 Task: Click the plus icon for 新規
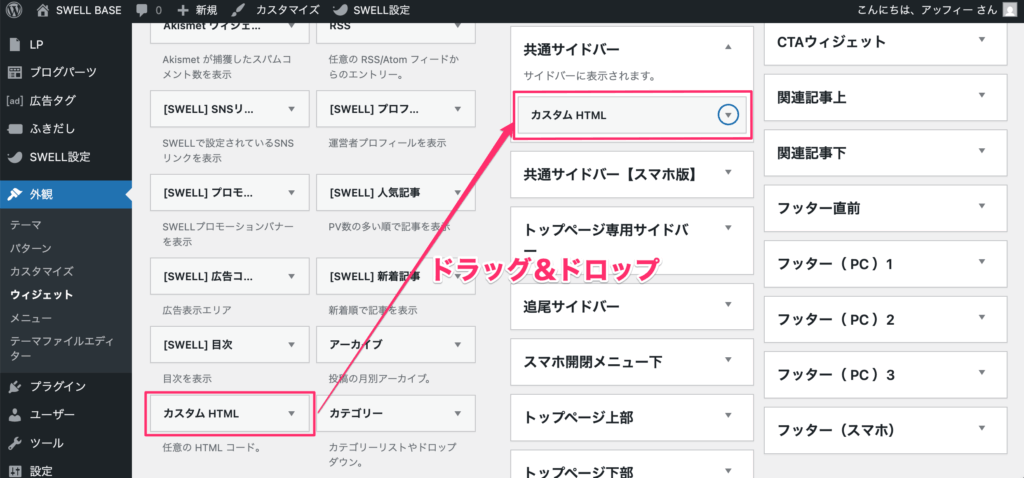[x=183, y=10]
